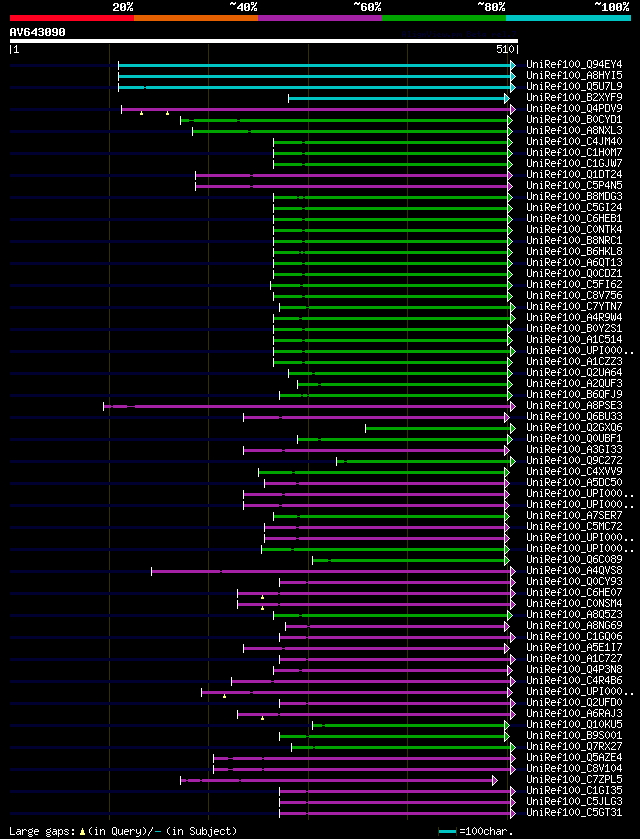Select label UniRef100_Q0CY93
The width and height of the screenshot is (640, 839).
(574, 582)
